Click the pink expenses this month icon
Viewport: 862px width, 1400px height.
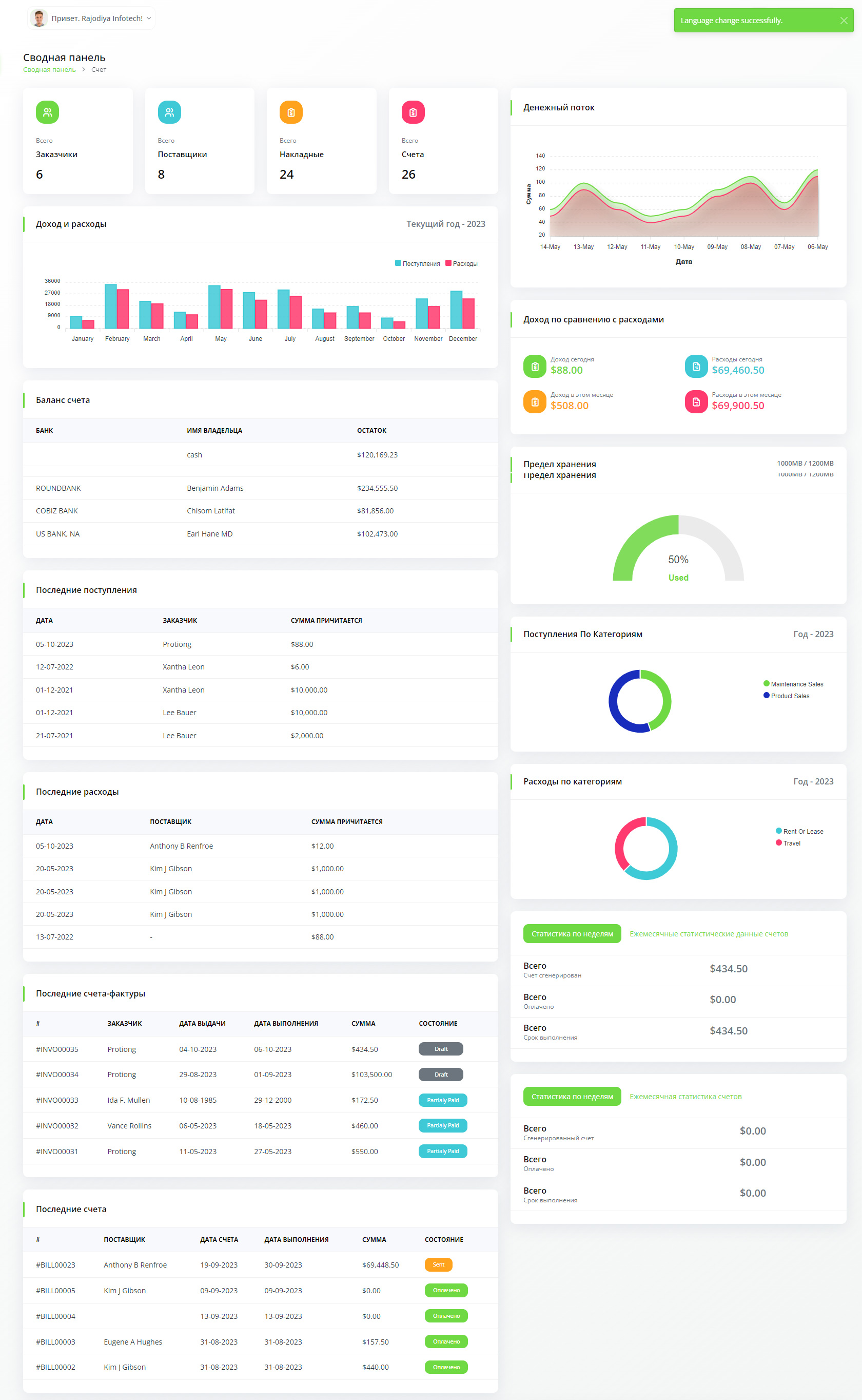click(x=696, y=401)
